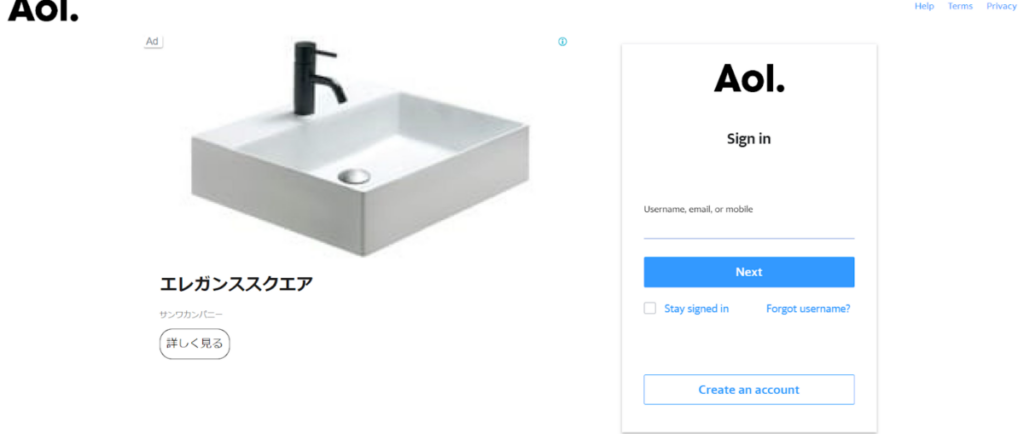Click the Sign in heading text
This screenshot has height=434, width=1024.
tap(749, 139)
